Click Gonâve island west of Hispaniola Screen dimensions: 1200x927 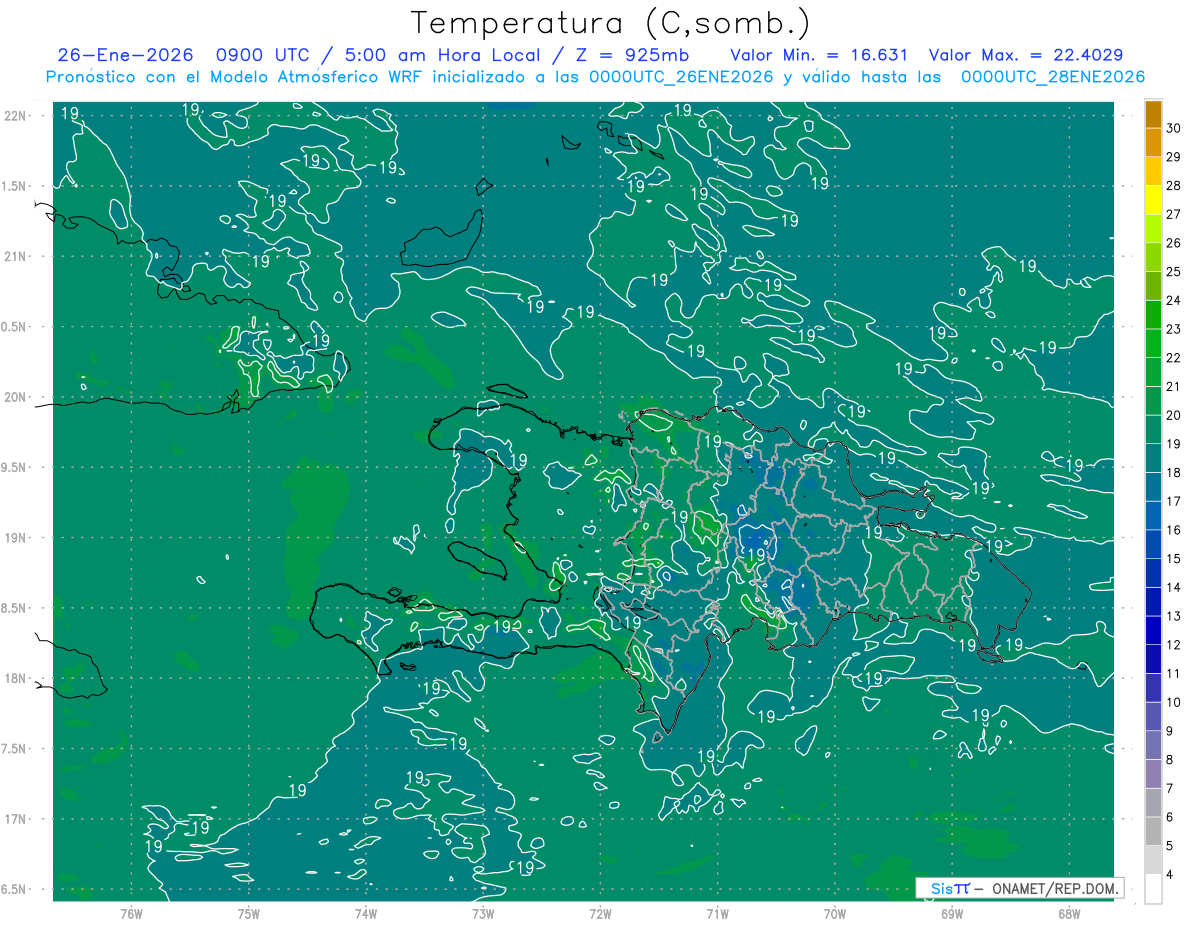[x=477, y=559]
